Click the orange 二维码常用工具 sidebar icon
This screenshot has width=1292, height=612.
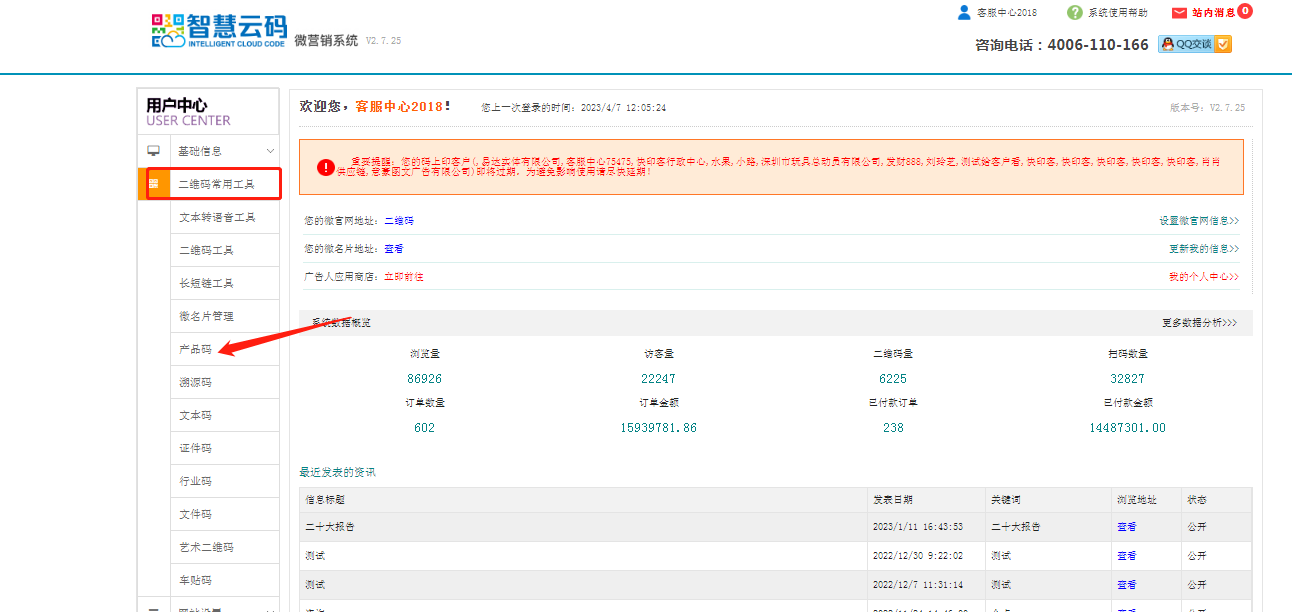pos(153,184)
